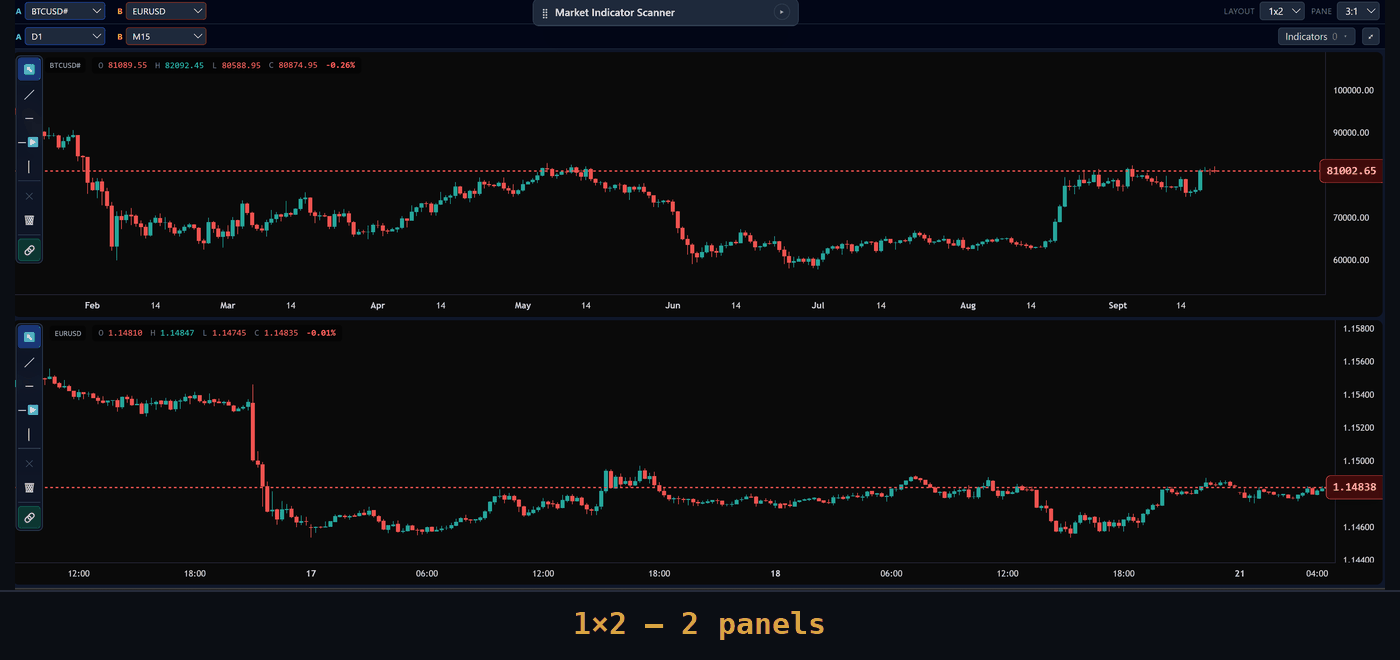The height and width of the screenshot is (660, 1400).
Task: Select the vertical line tool in the BTCUSD chart
Action: [29, 167]
